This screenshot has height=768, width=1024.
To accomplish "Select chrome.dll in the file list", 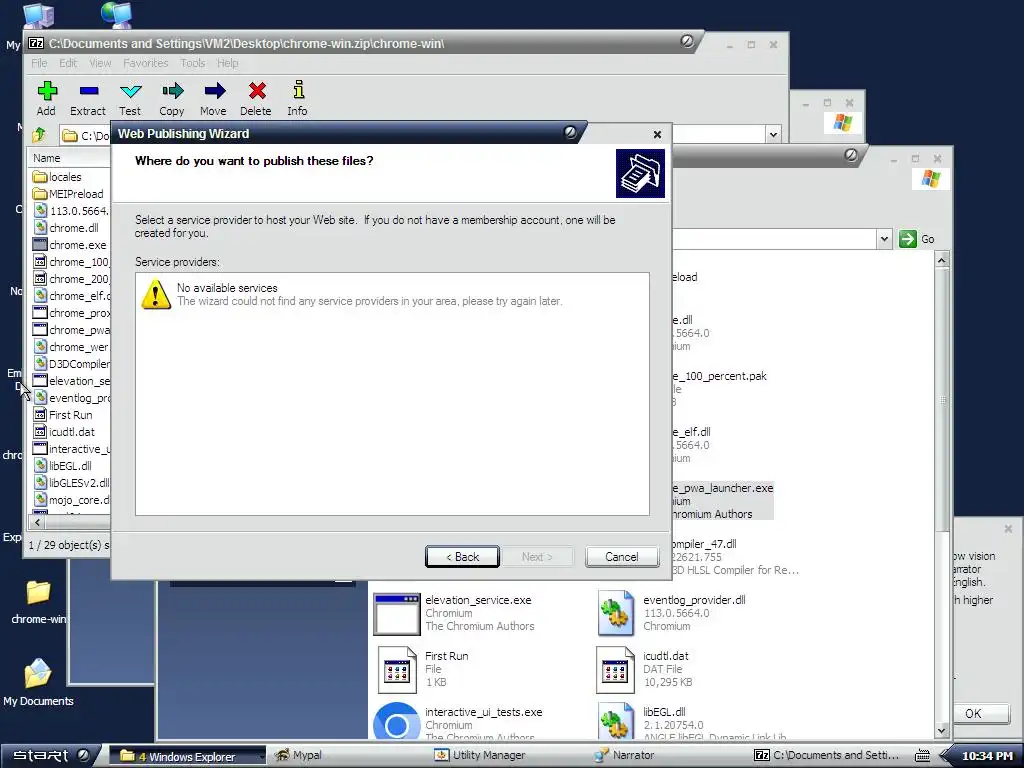I will [x=66, y=228].
